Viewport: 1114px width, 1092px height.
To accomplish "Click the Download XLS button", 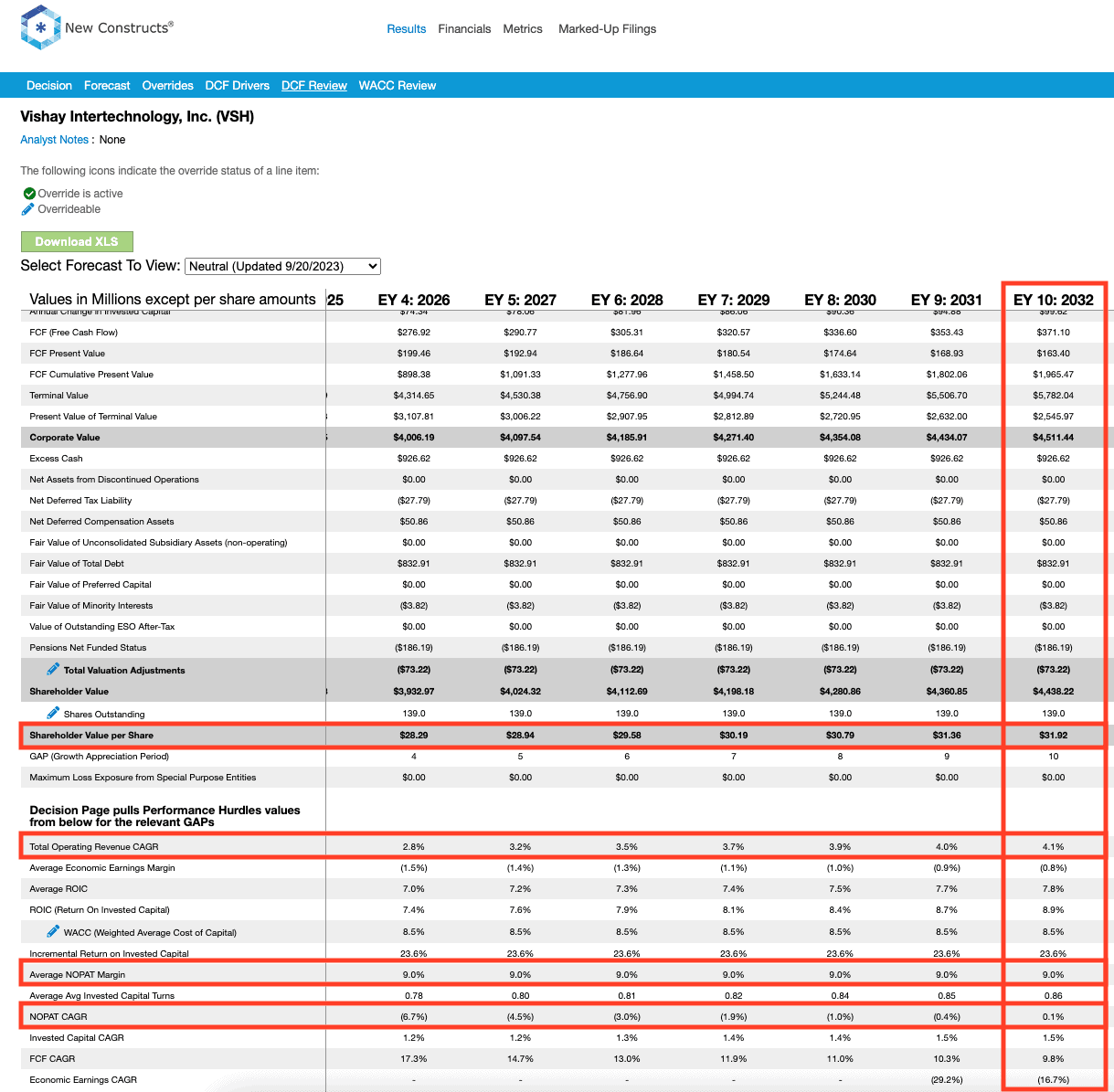I will pos(77,241).
